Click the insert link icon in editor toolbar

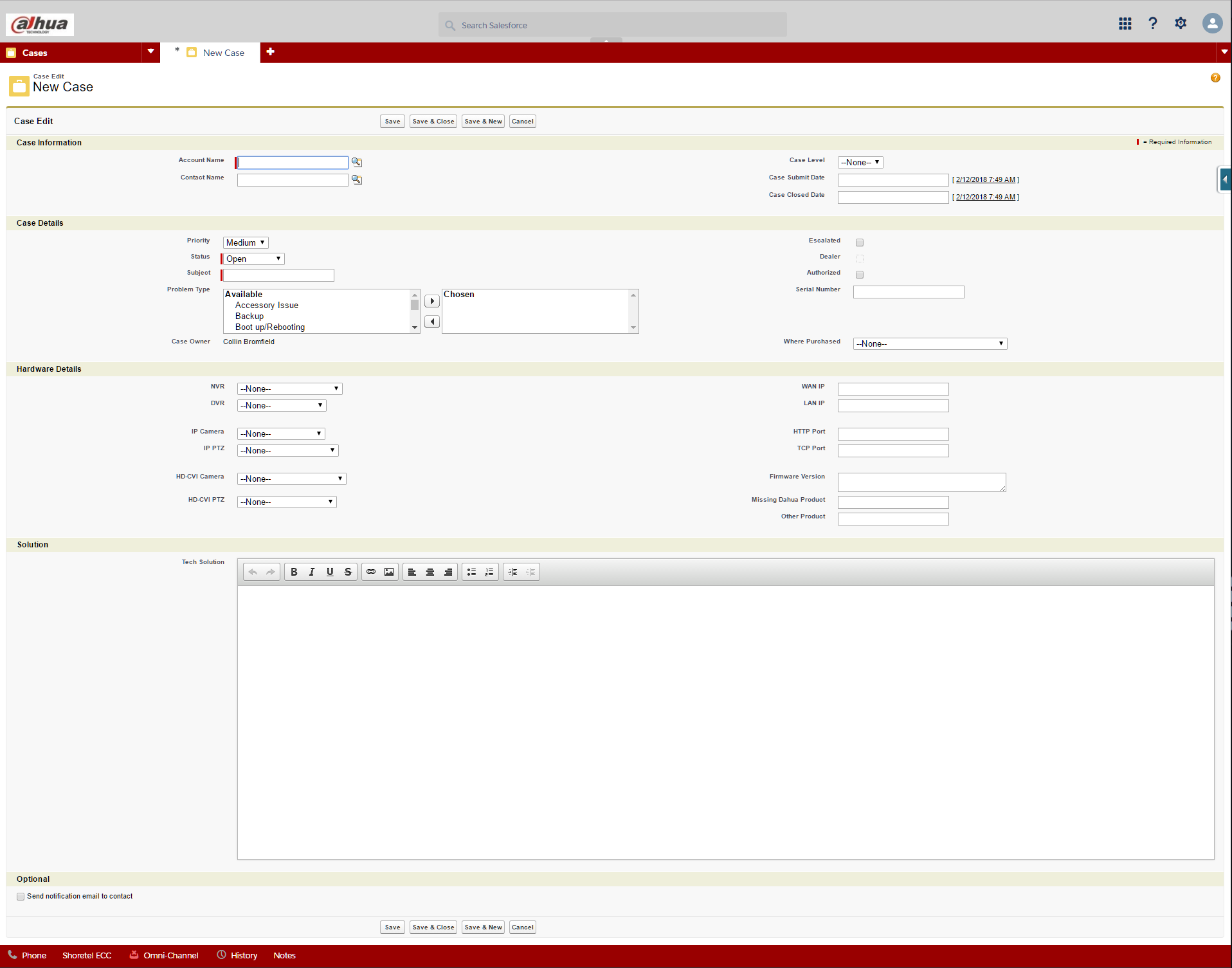tap(371, 572)
